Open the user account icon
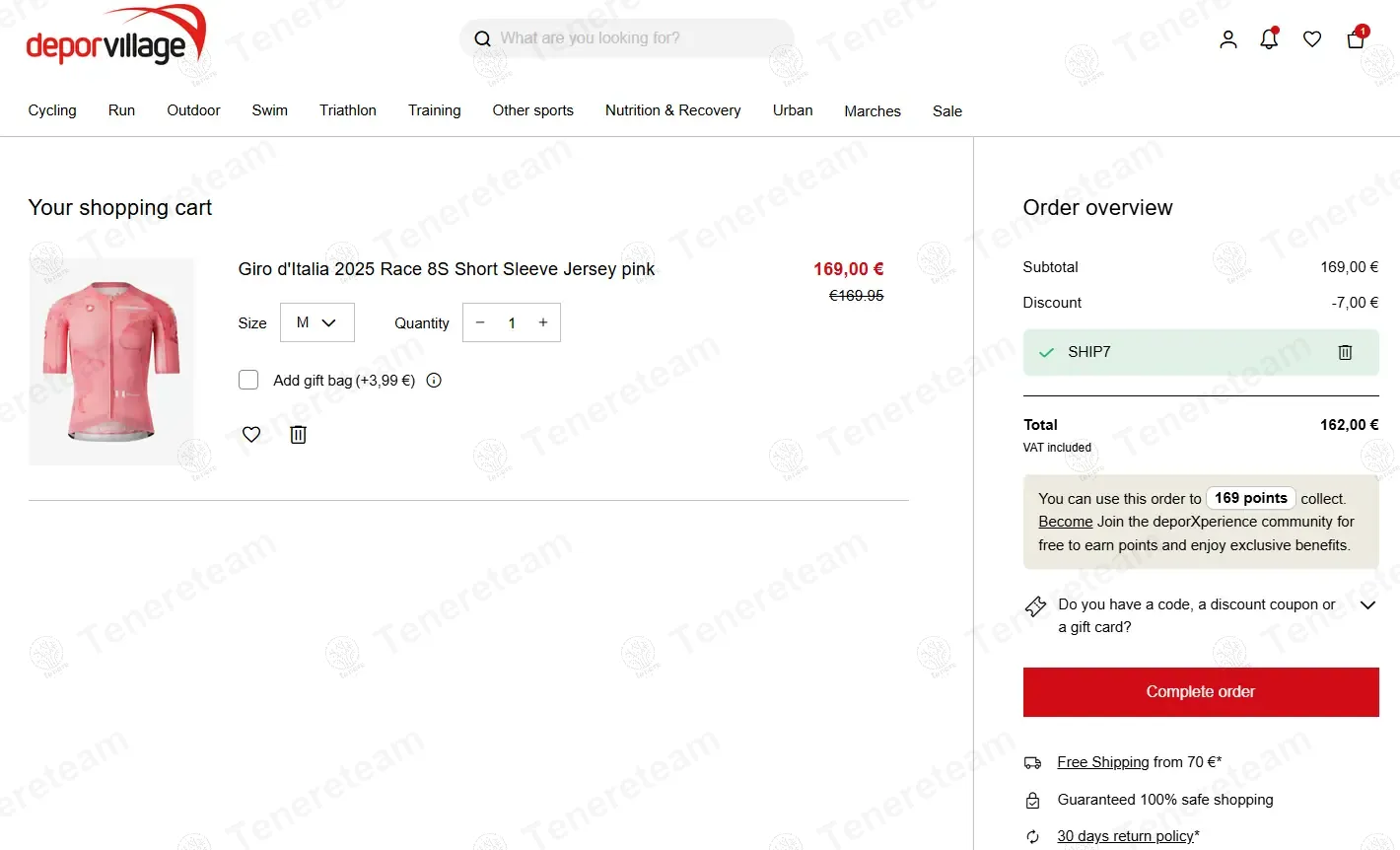The height and width of the screenshot is (850, 1400). 1228,39
